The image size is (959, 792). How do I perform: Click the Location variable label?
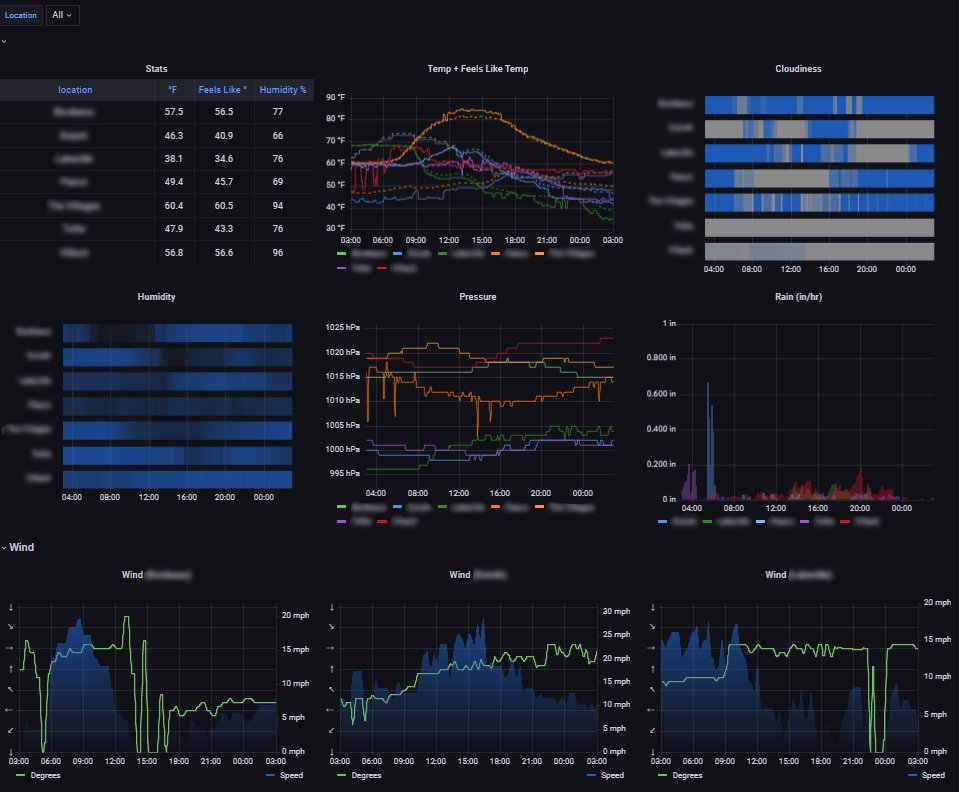tap(20, 15)
